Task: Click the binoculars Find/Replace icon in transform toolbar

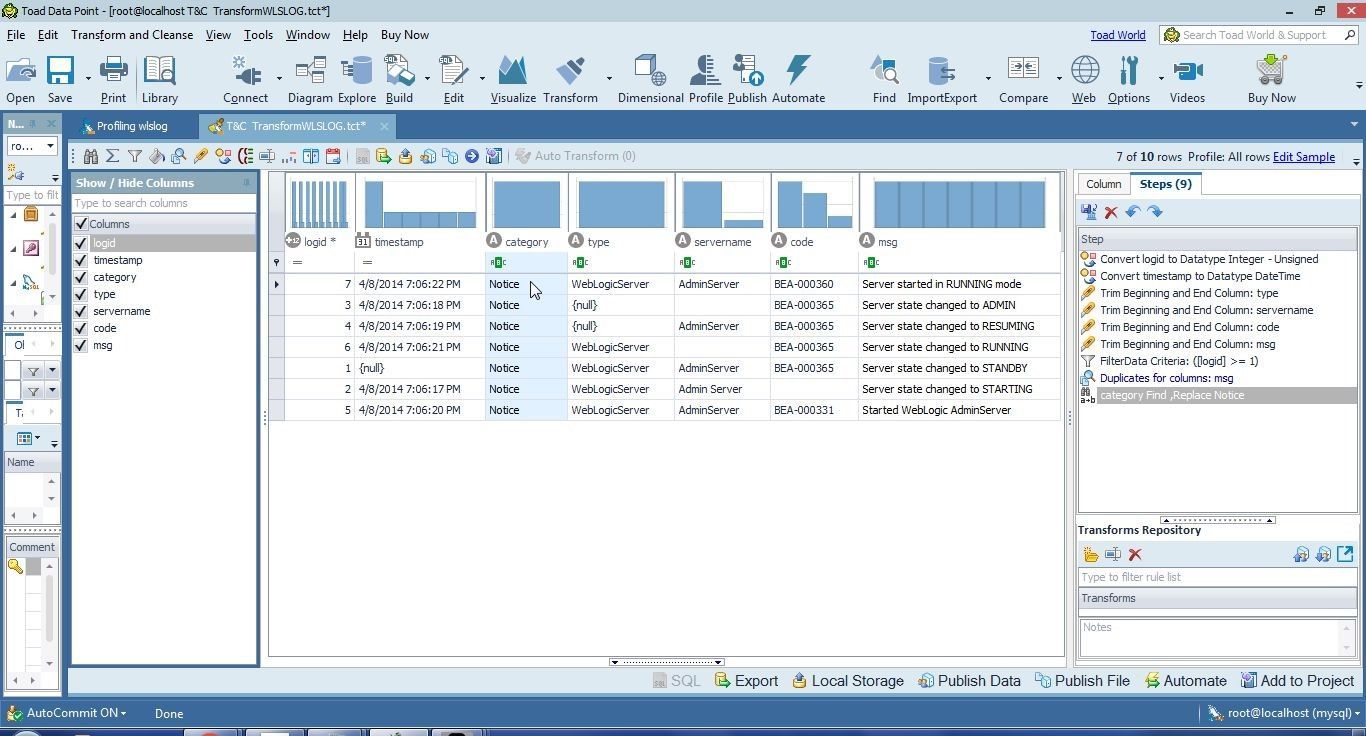Action: (91, 156)
